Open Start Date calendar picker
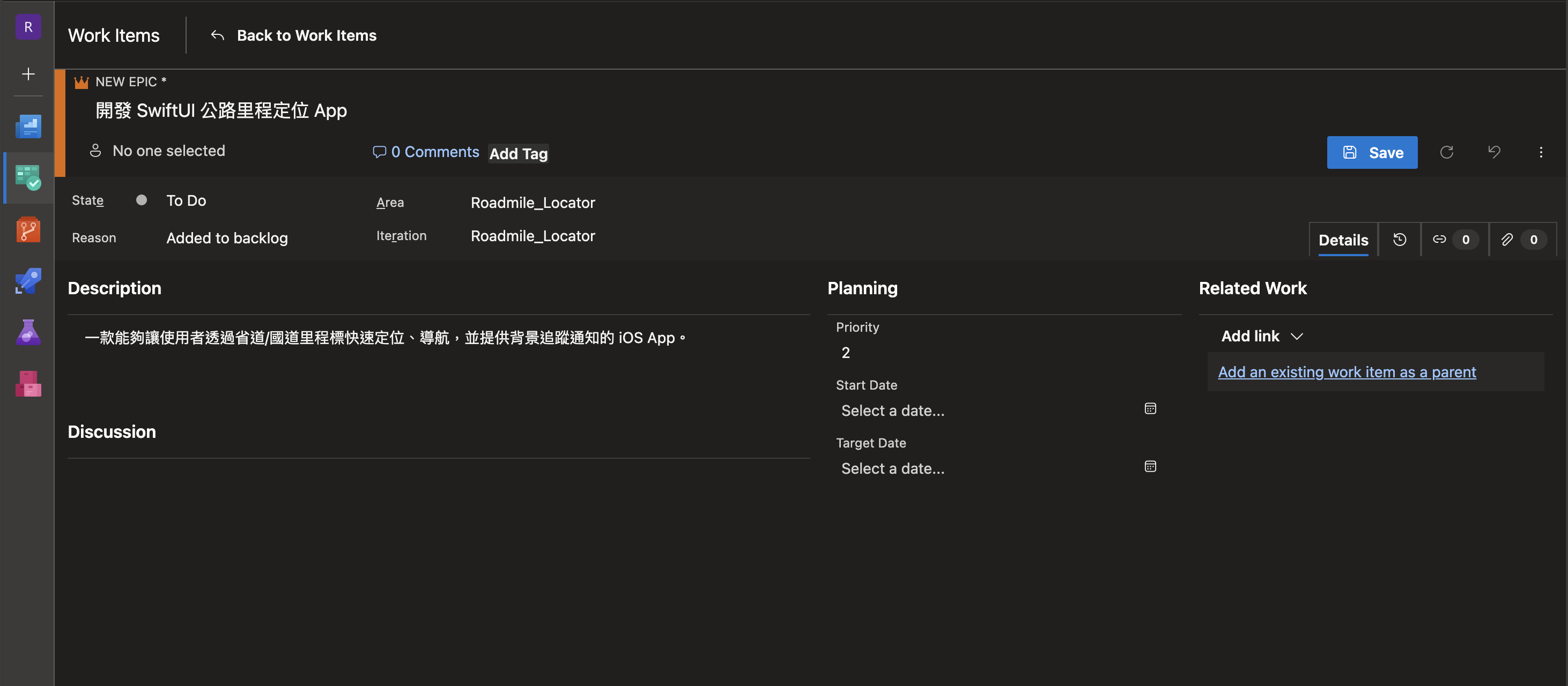 click(1150, 409)
